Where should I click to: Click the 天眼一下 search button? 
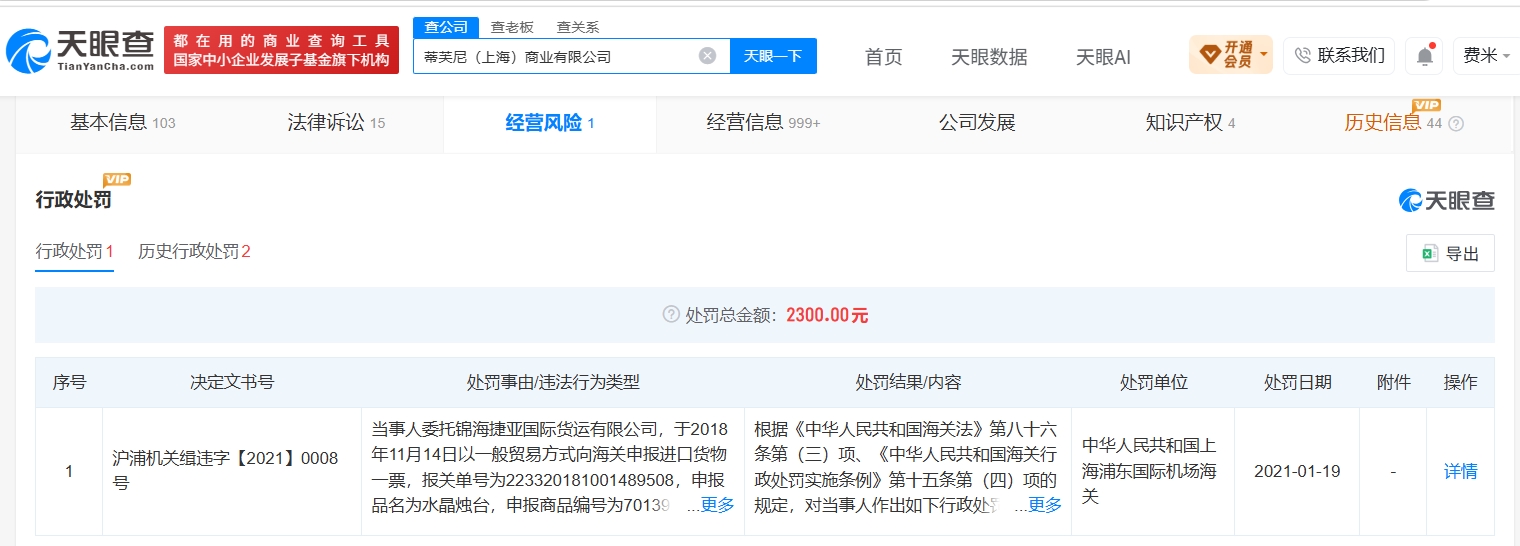[773, 56]
